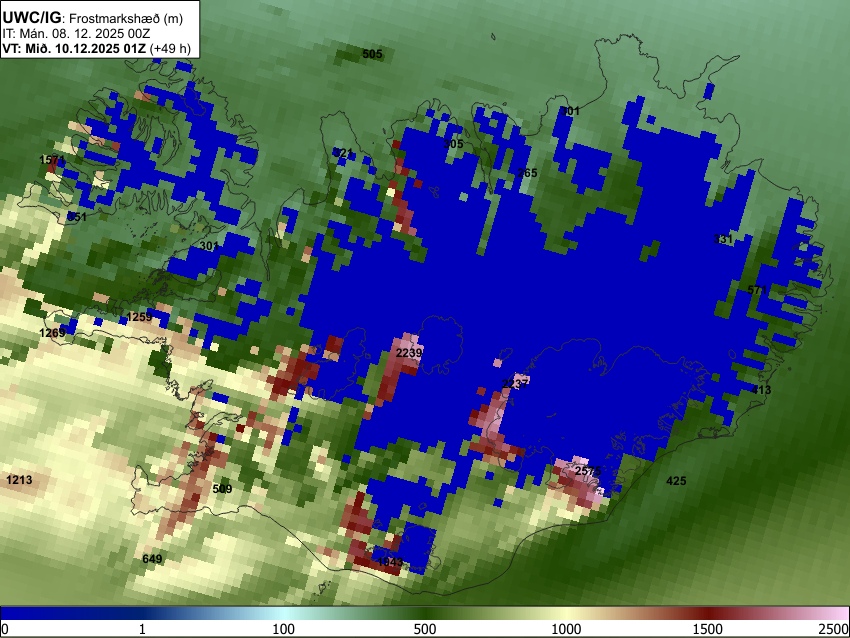Click the 2239 map value label
This screenshot has width=850, height=638.
(x=409, y=353)
